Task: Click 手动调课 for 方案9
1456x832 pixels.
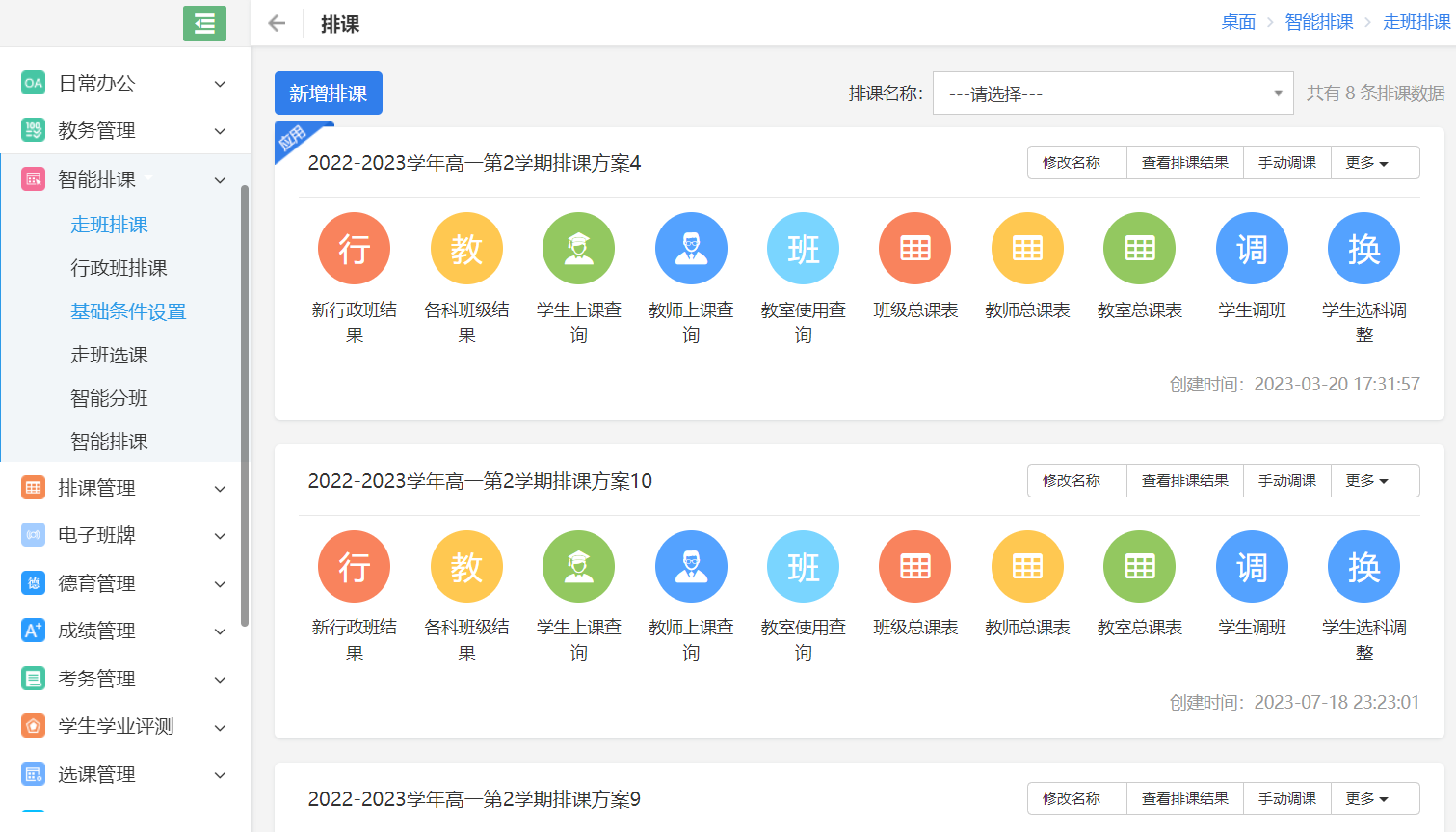Action: (1287, 798)
